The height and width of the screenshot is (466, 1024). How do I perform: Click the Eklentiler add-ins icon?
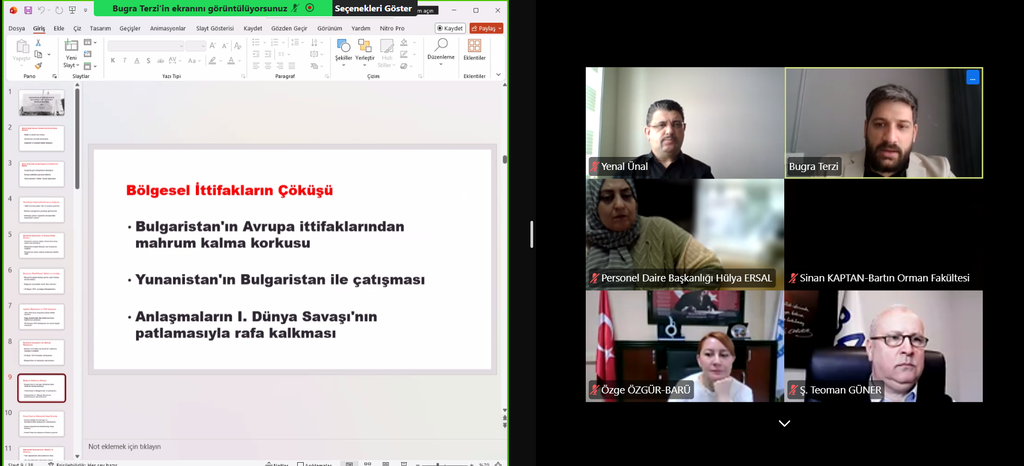[474, 50]
